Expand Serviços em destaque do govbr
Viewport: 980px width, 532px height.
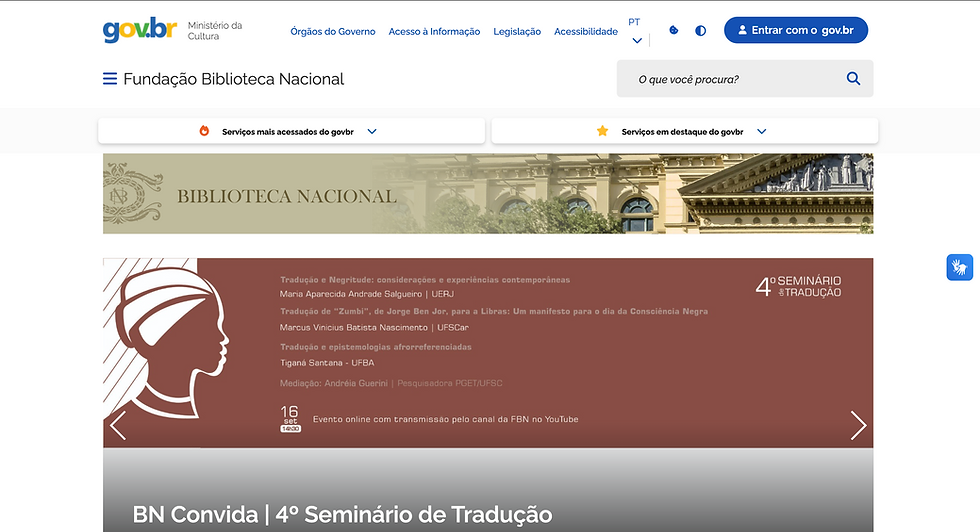[x=685, y=131]
